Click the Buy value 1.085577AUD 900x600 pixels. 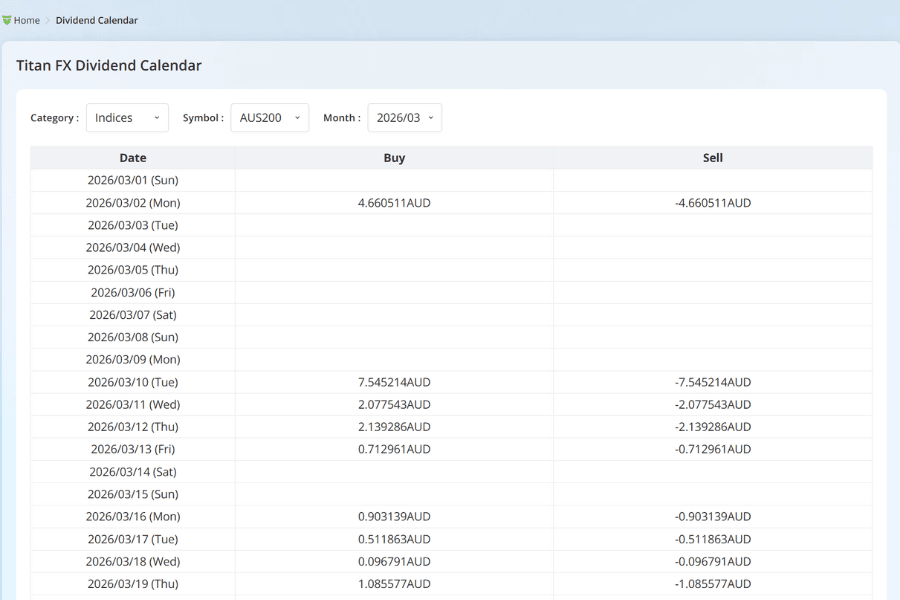394,583
